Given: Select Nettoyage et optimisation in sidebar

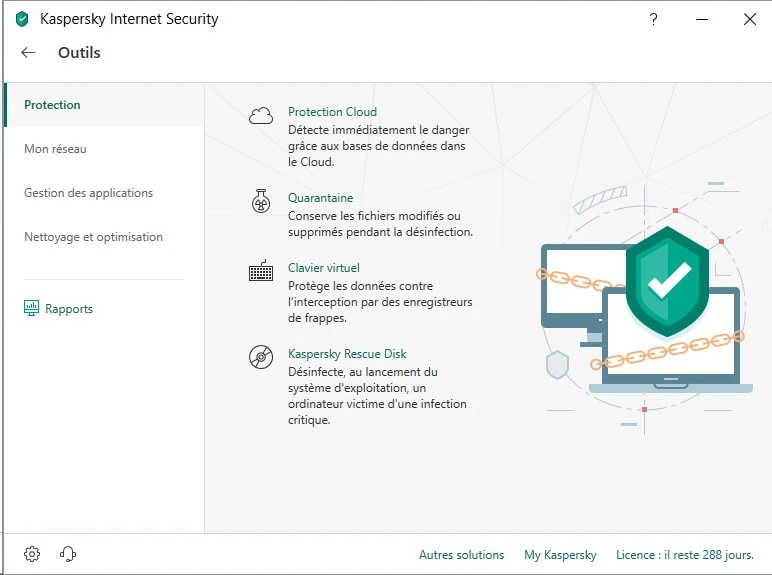Looking at the screenshot, I should click(x=93, y=237).
